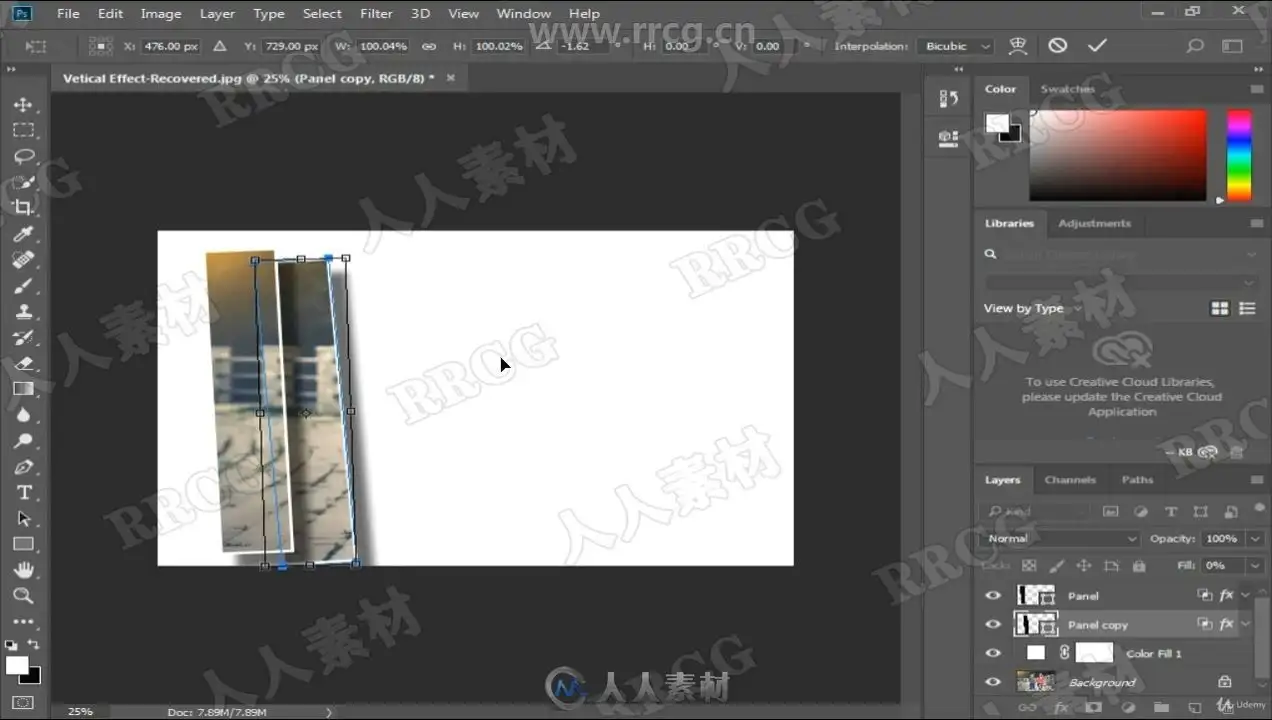Select the Clone Stamp tool

click(23, 312)
